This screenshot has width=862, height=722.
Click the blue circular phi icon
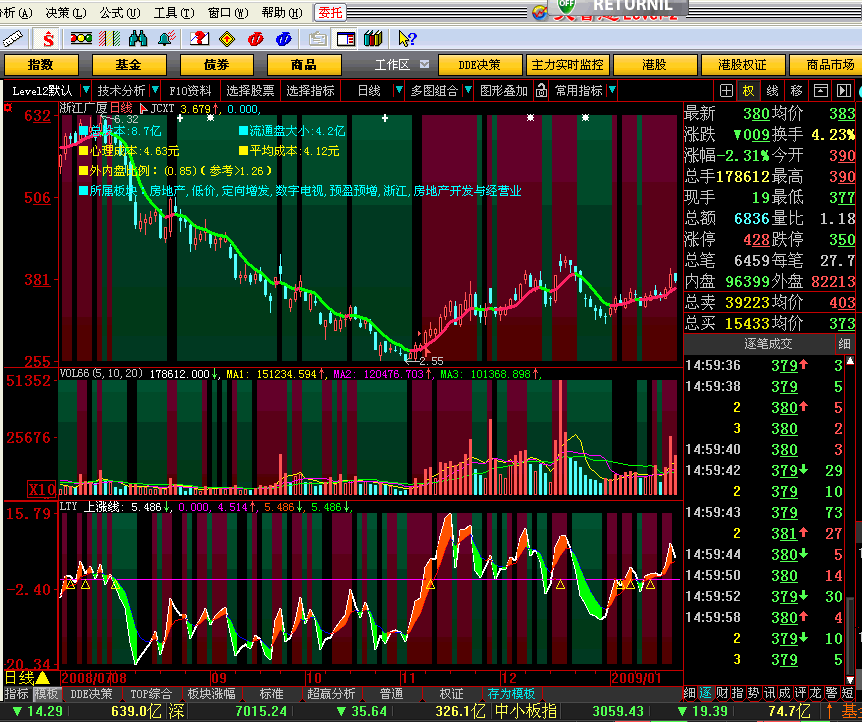pos(284,39)
